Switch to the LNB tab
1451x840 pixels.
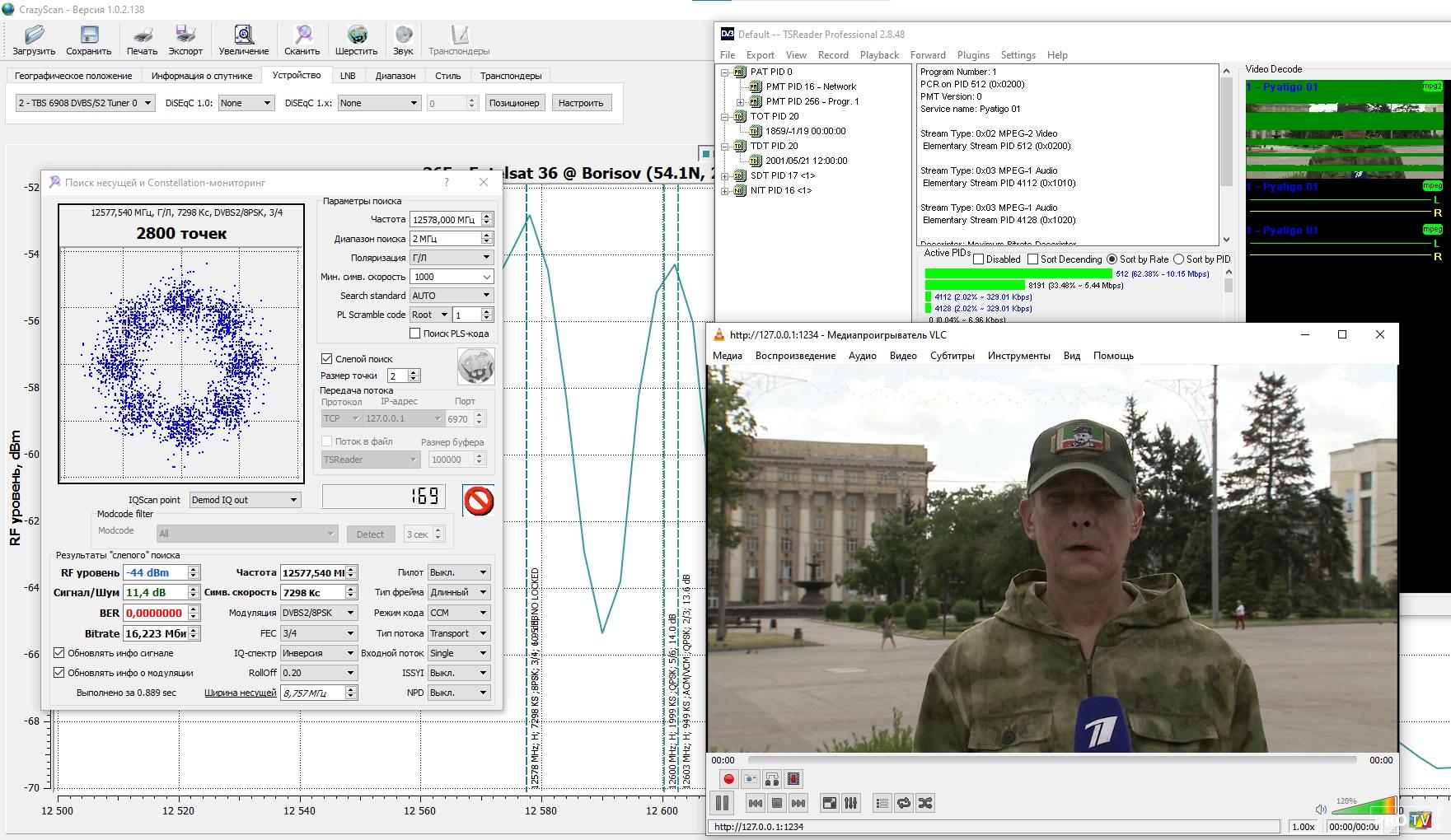pos(348,76)
